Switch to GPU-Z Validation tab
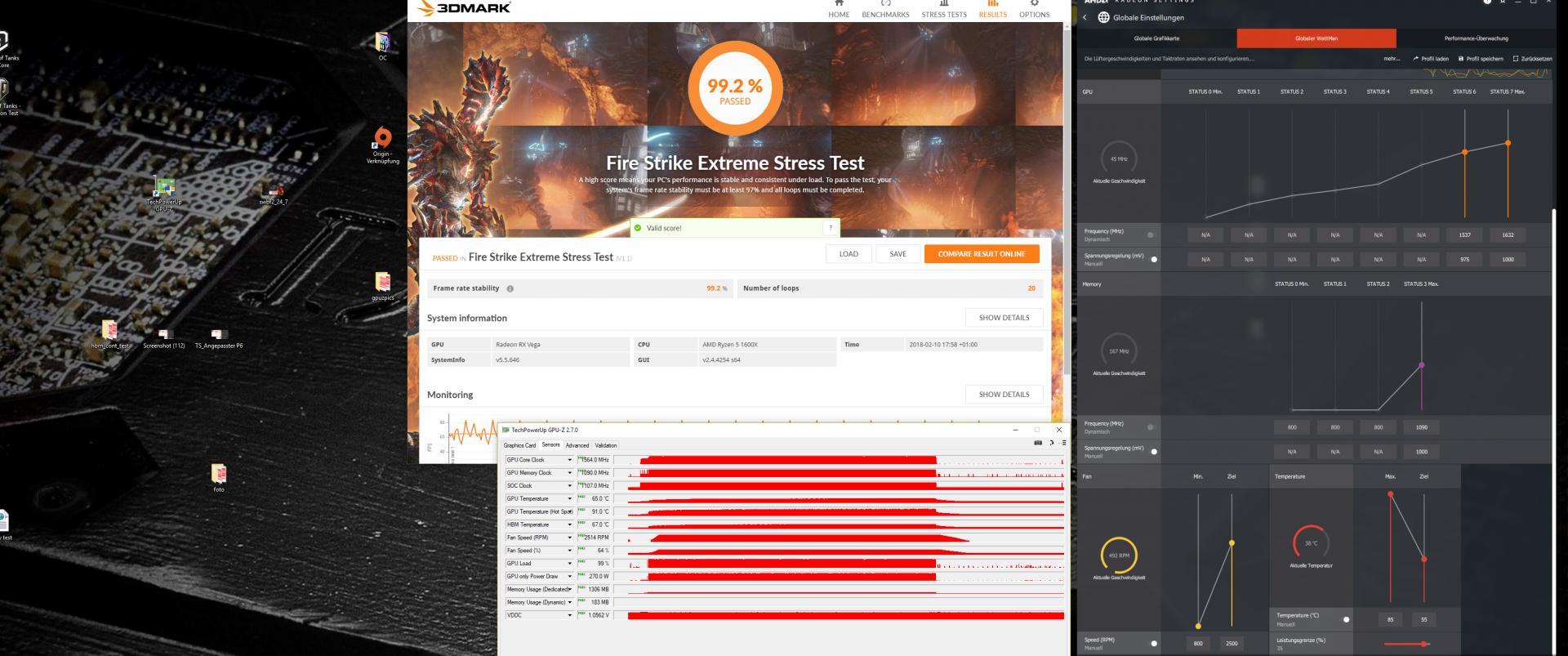Viewport: 1568px width, 656px height. coord(606,445)
